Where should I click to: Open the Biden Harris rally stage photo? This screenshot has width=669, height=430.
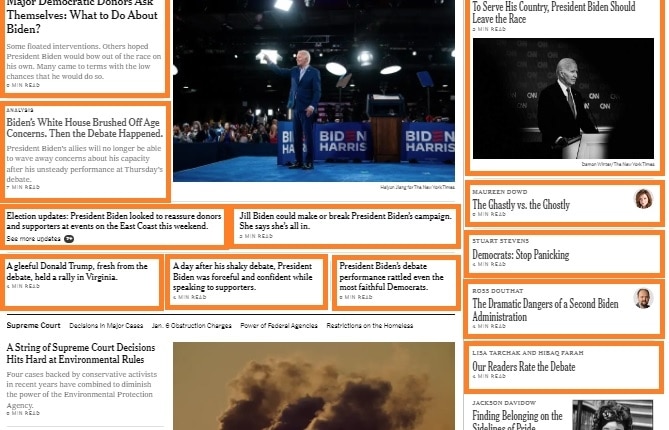(313, 90)
